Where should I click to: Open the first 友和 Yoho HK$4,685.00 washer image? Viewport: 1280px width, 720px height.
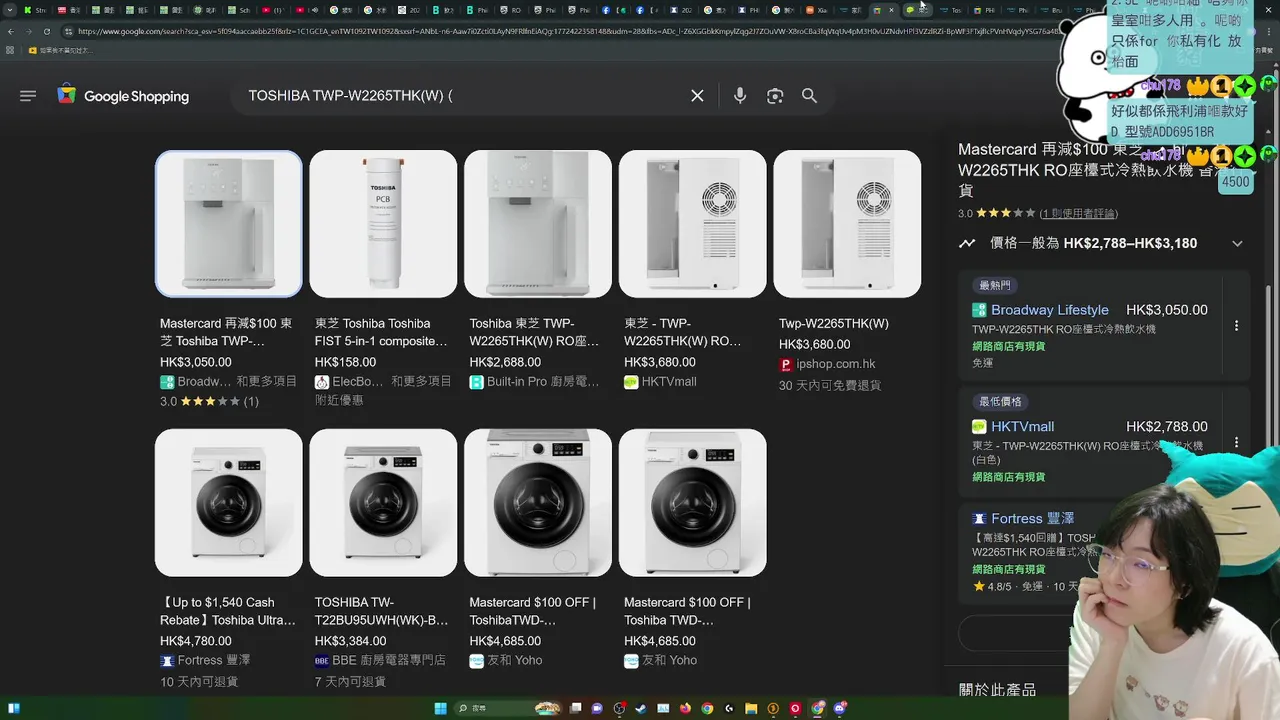point(538,503)
